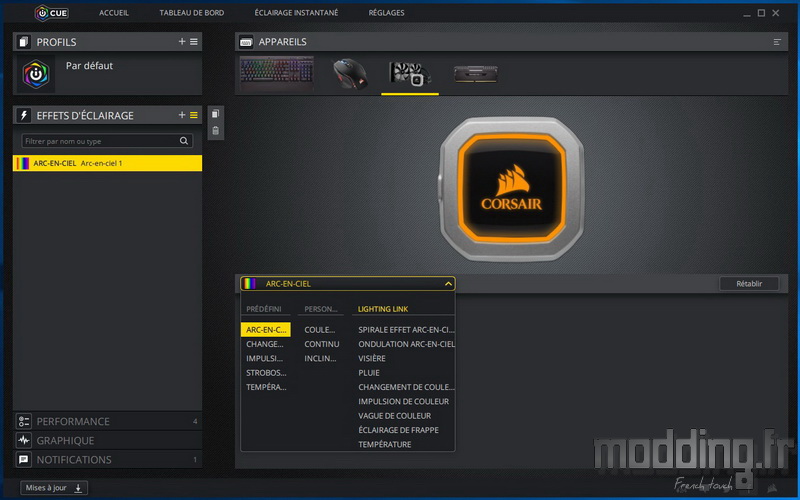This screenshot has width=800, height=500.
Task: Select the keyboard device thumbnail
Action: [277, 73]
